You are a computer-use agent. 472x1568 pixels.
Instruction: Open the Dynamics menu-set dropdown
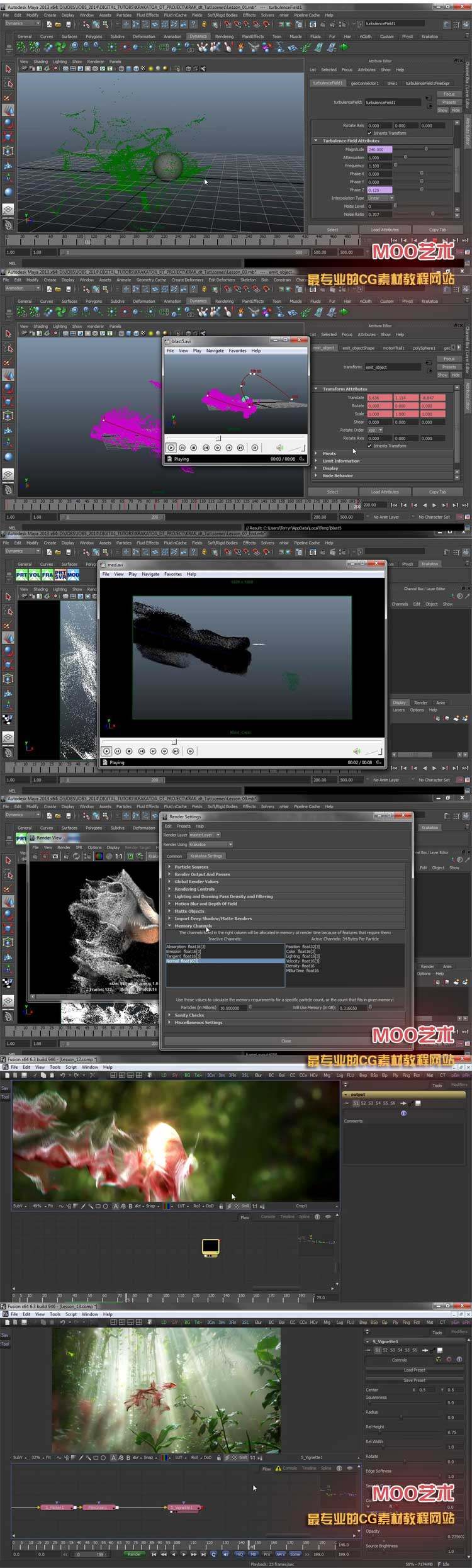coord(22,23)
